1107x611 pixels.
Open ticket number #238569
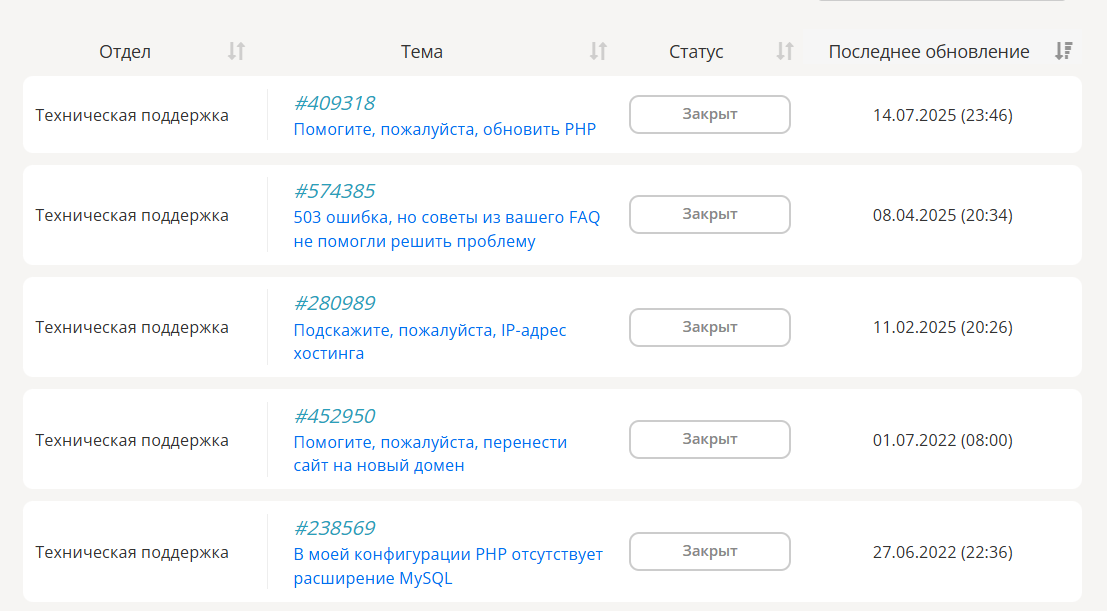click(x=334, y=528)
